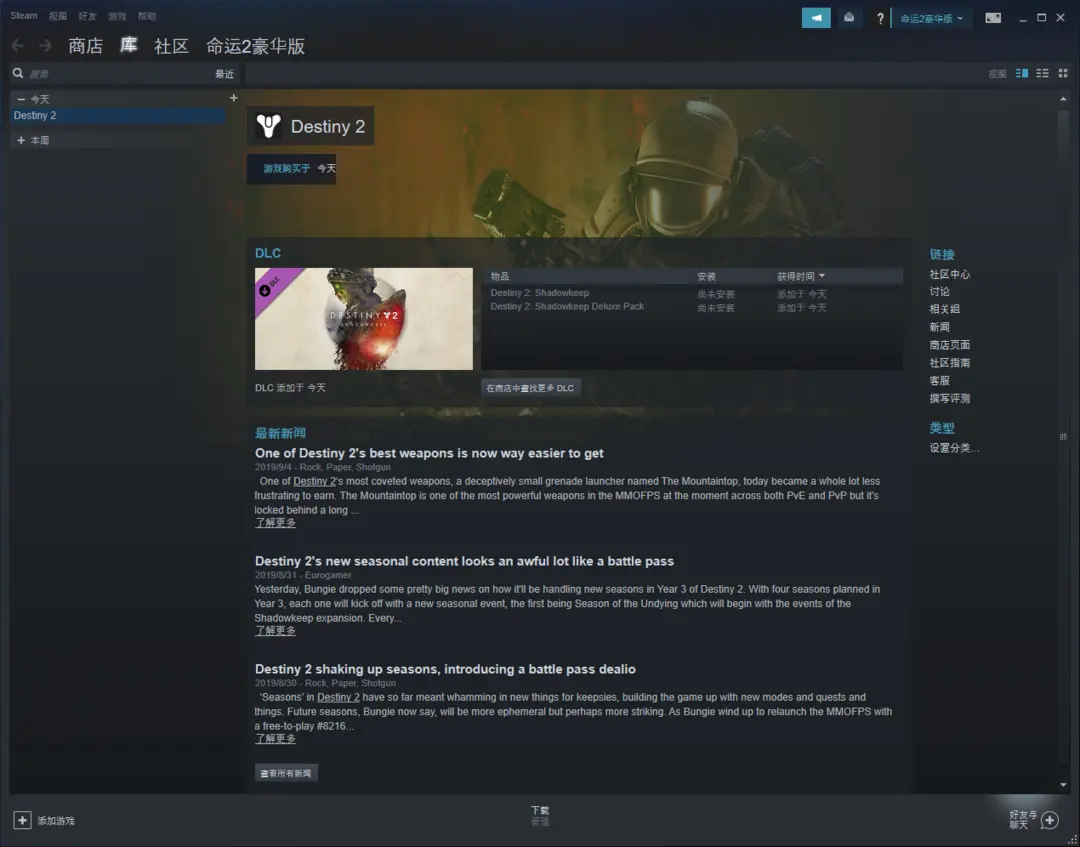Open the 好友 menu
Viewport: 1080px width, 847px height.
coord(87,16)
